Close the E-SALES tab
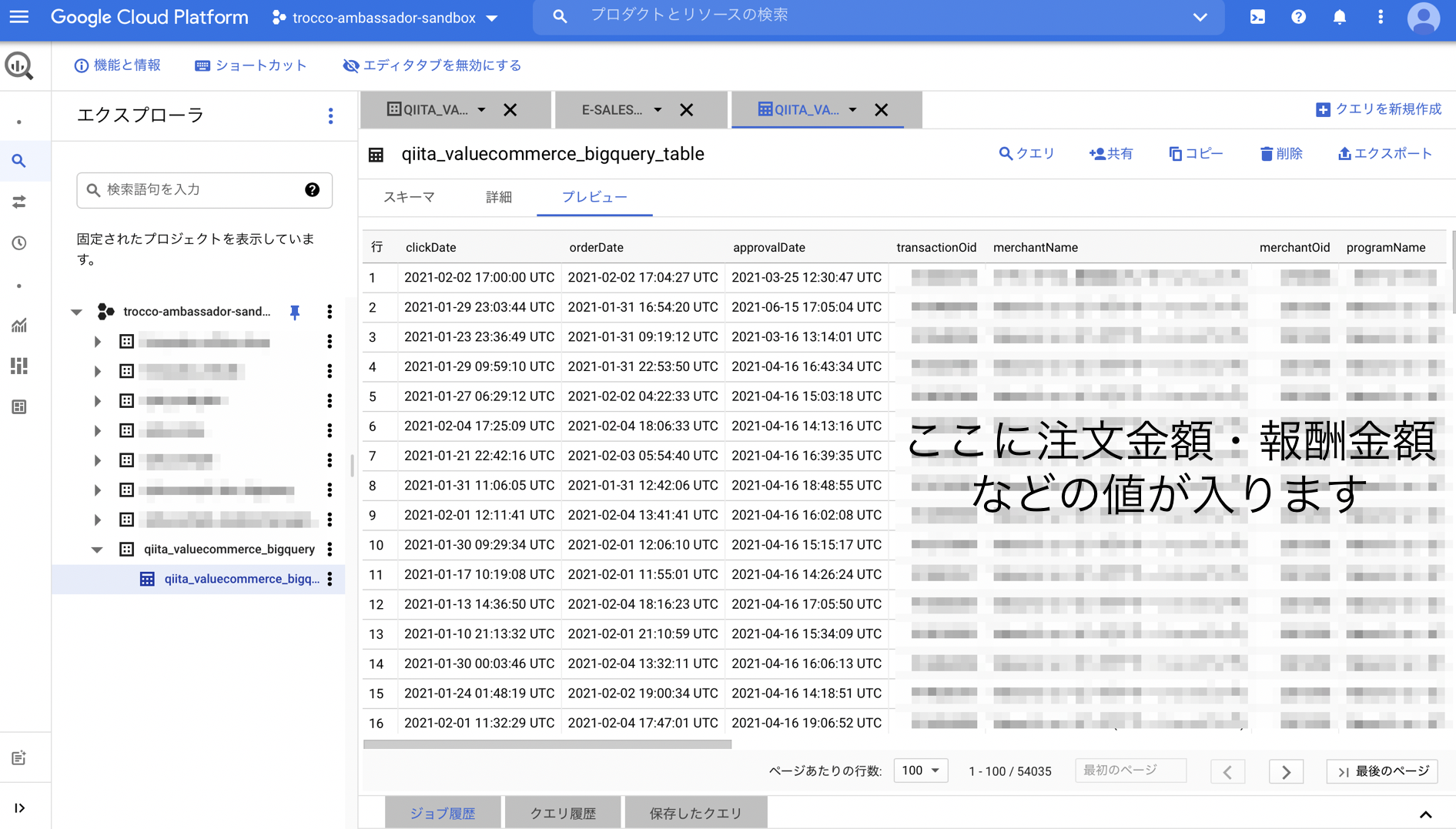Image resolution: width=1456 pixels, height=829 pixels. tap(686, 109)
